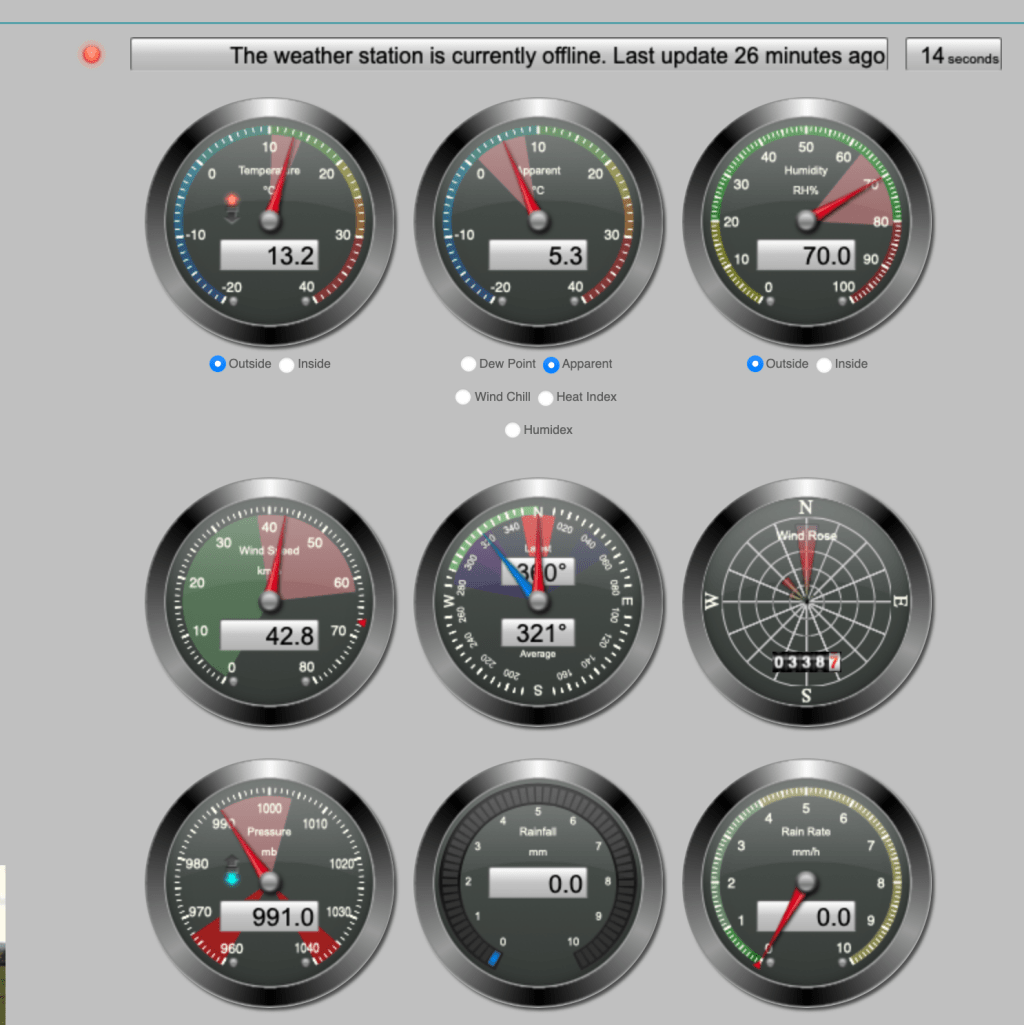Click the Apparent temperature gauge
This screenshot has height=1025, width=1024.
538,221
